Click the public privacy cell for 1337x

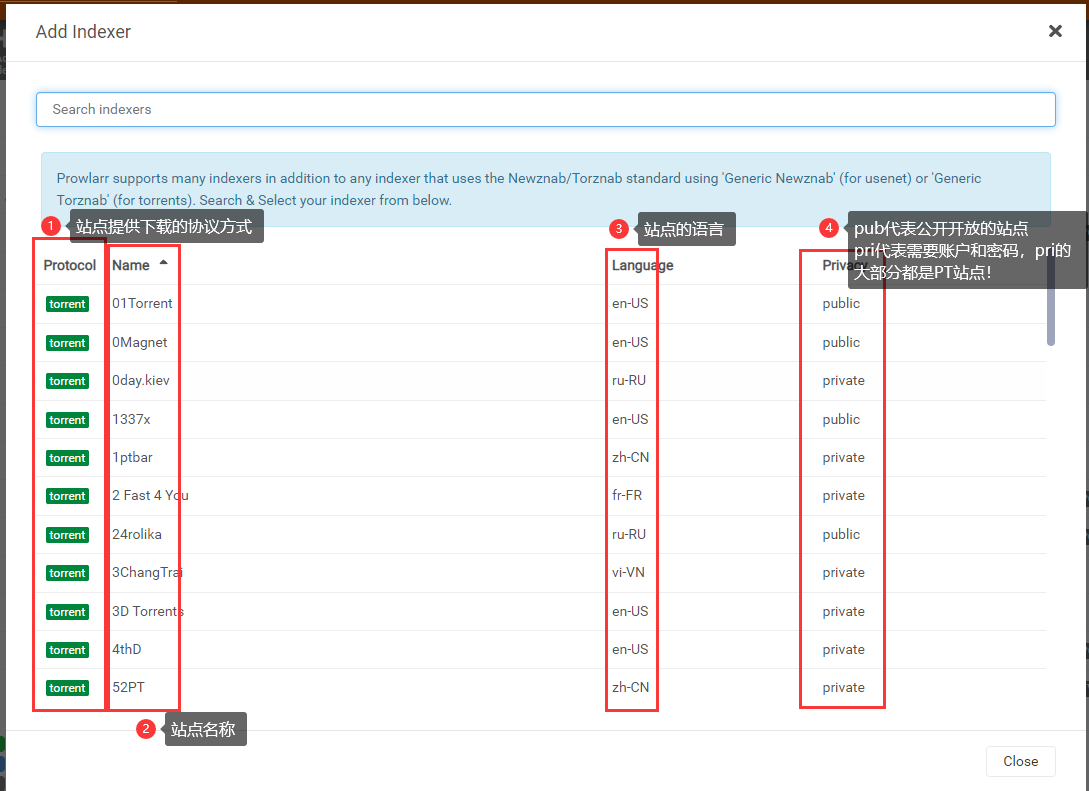(x=840, y=419)
